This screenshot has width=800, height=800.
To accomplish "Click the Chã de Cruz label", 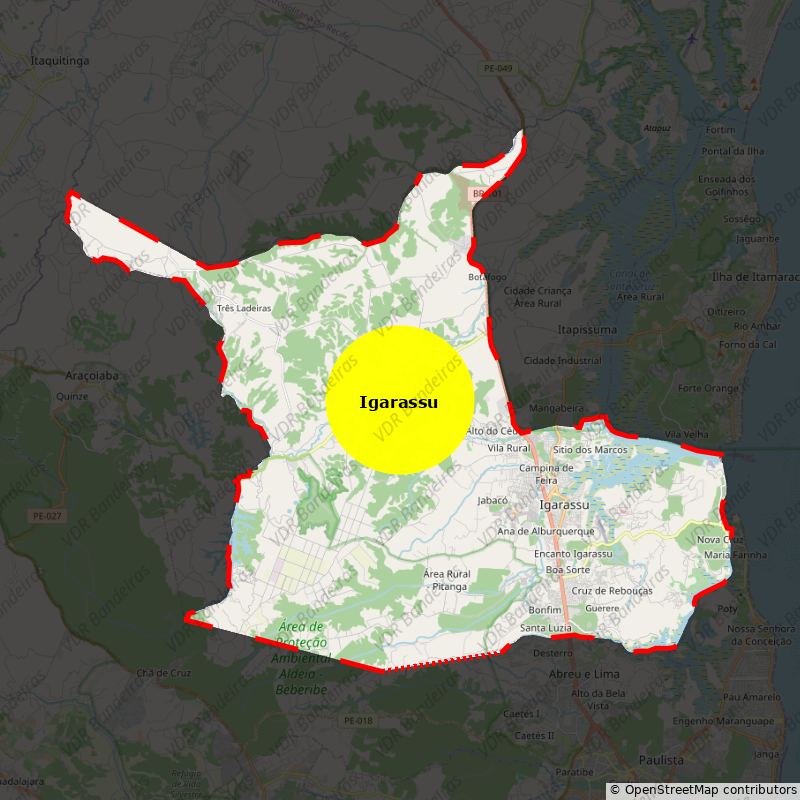I will click(x=164, y=673).
